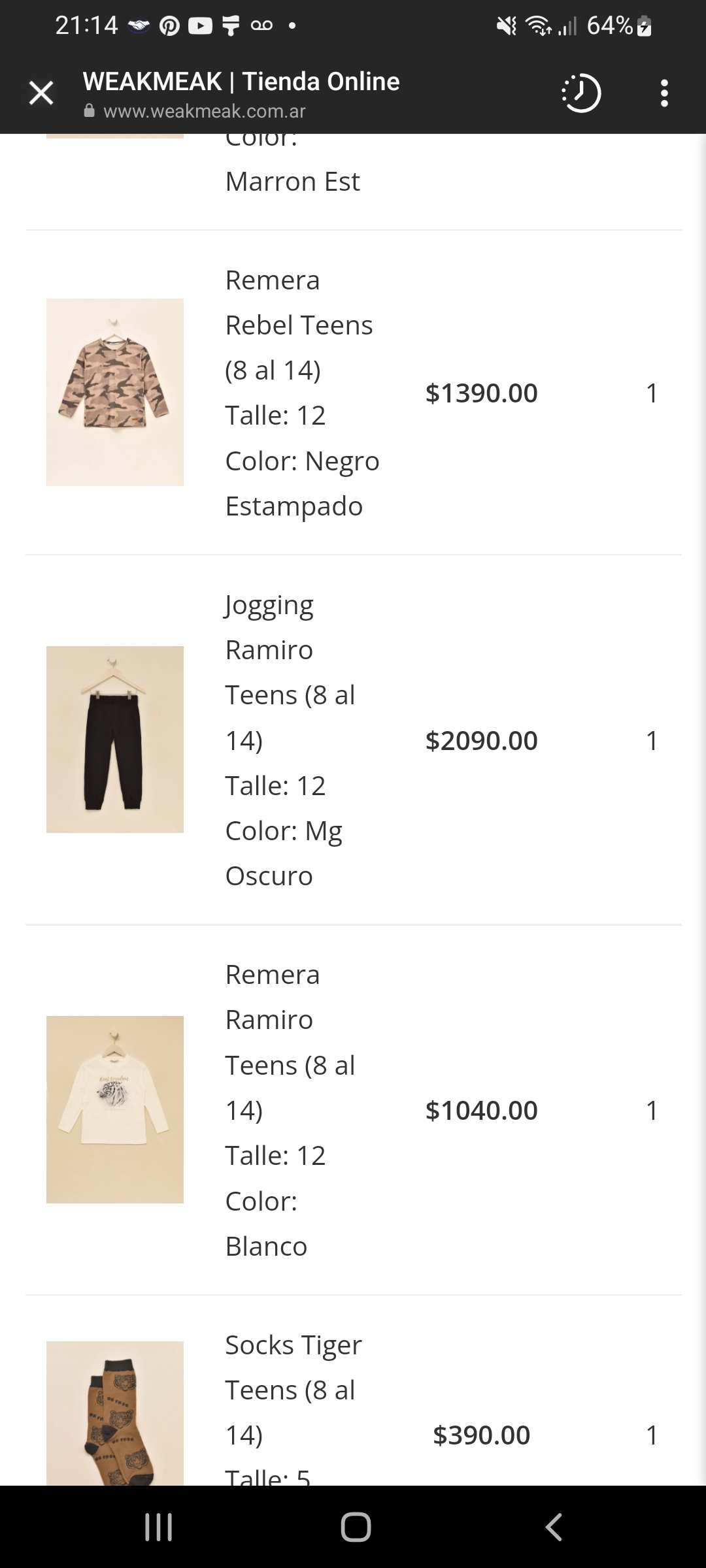
Task: Tap the Remera Rebel Teens product name
Action: point(299,303)
